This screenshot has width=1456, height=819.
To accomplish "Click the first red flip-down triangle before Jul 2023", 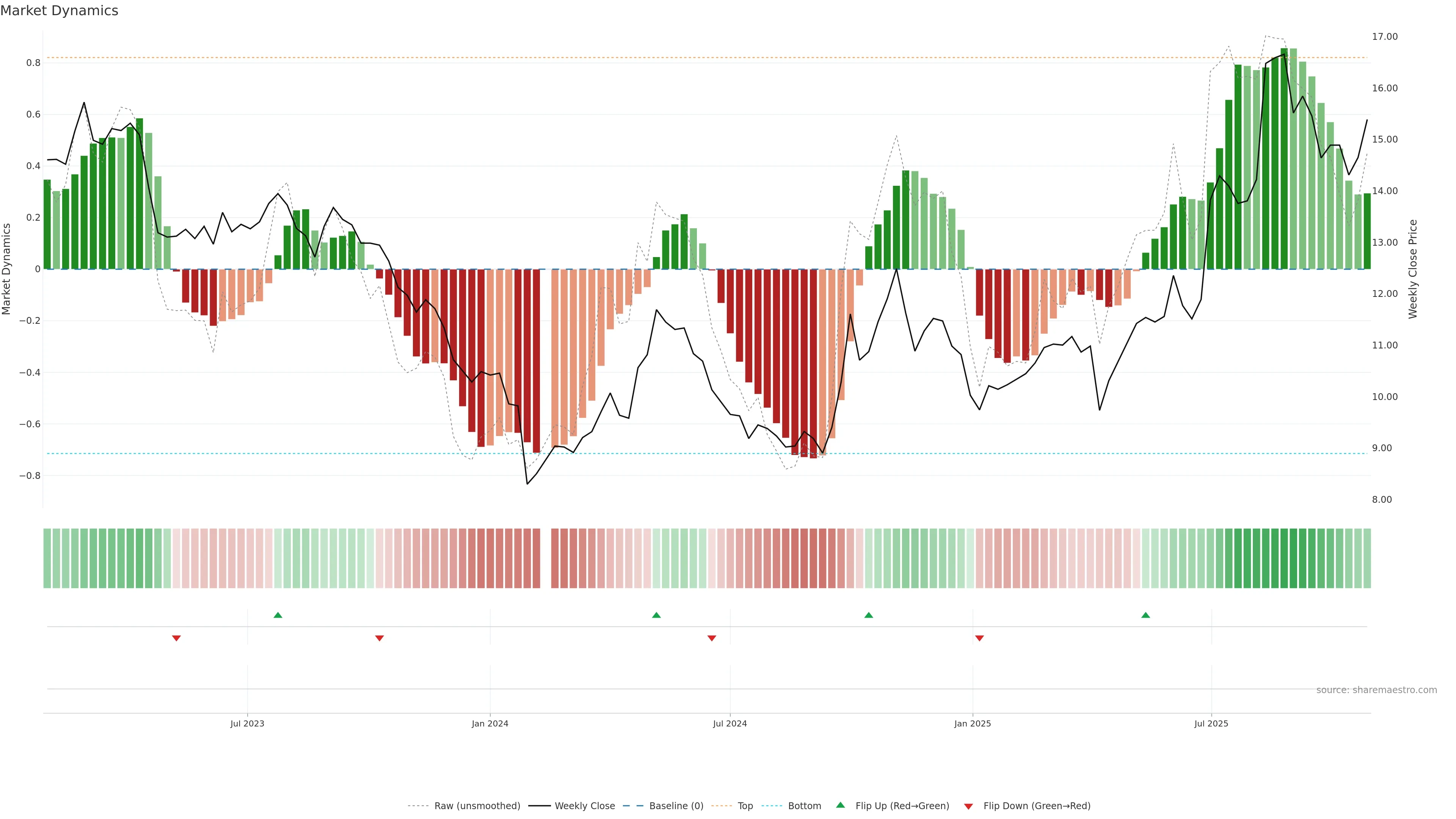I will click(x=176, y=638).
